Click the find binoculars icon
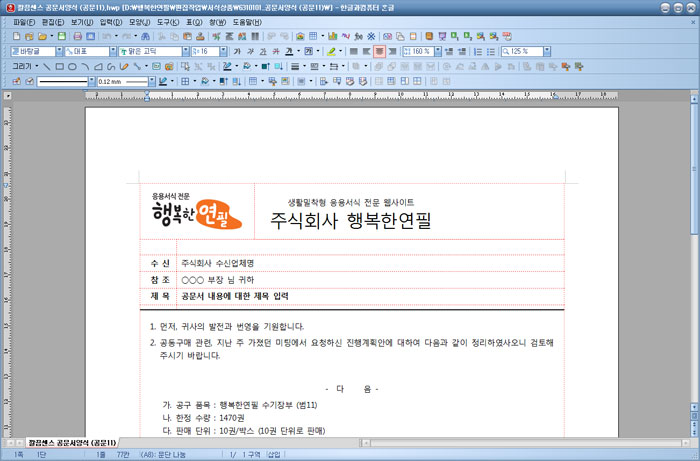The image size is (700, 461). (146, 36)
